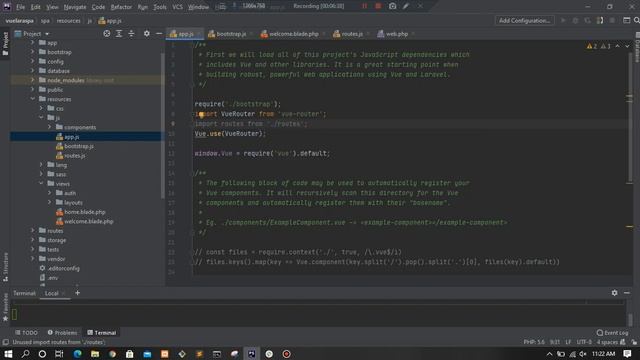Click the LF line separator in status bar
Screen dimensions: 640x360
[568, 342]
